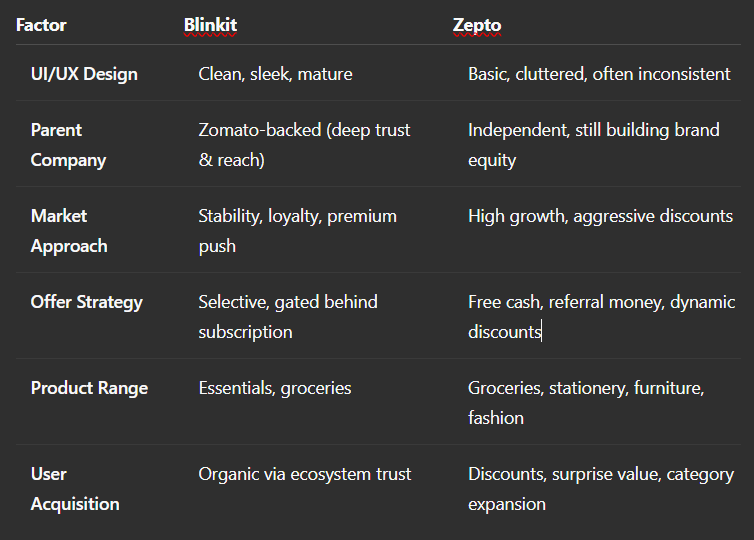Image resolution: width=754 pixels, height=540 pixels.
Task: Select the Offer Strategy row label
Action: pyautogui.click(x=86, y=302)
